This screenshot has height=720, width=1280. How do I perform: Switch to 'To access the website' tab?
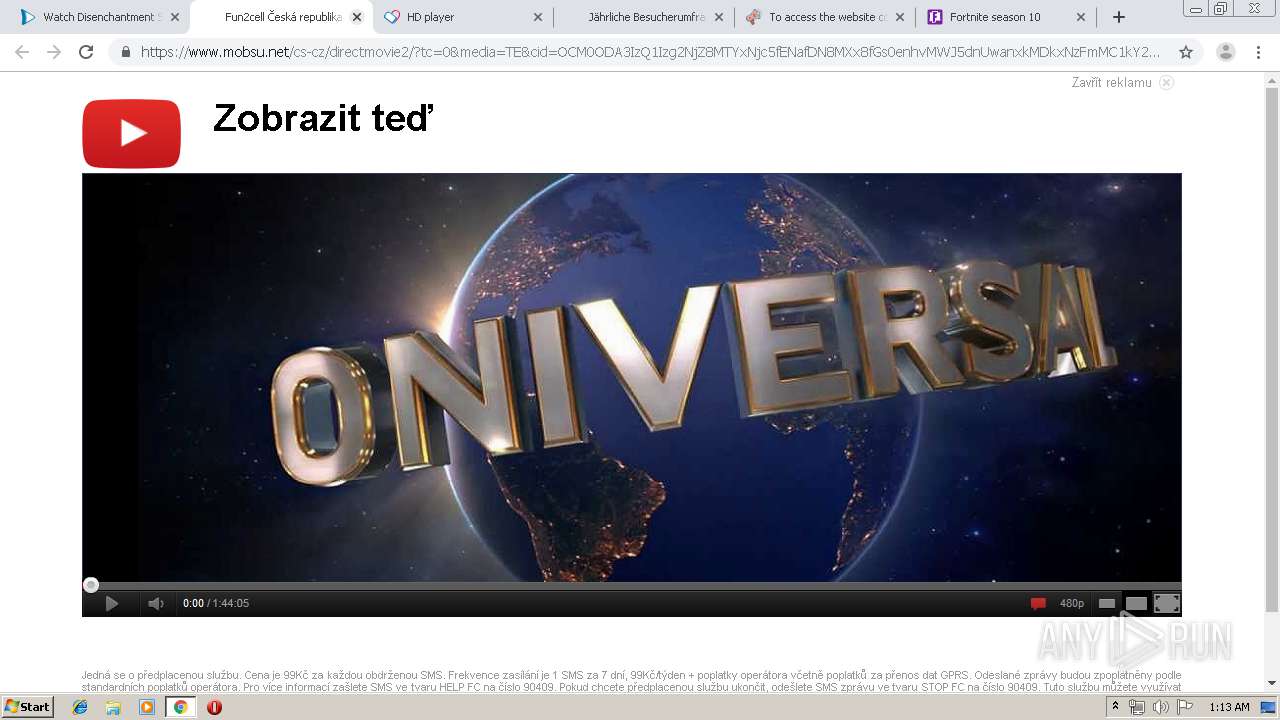[x=827, y=17]
